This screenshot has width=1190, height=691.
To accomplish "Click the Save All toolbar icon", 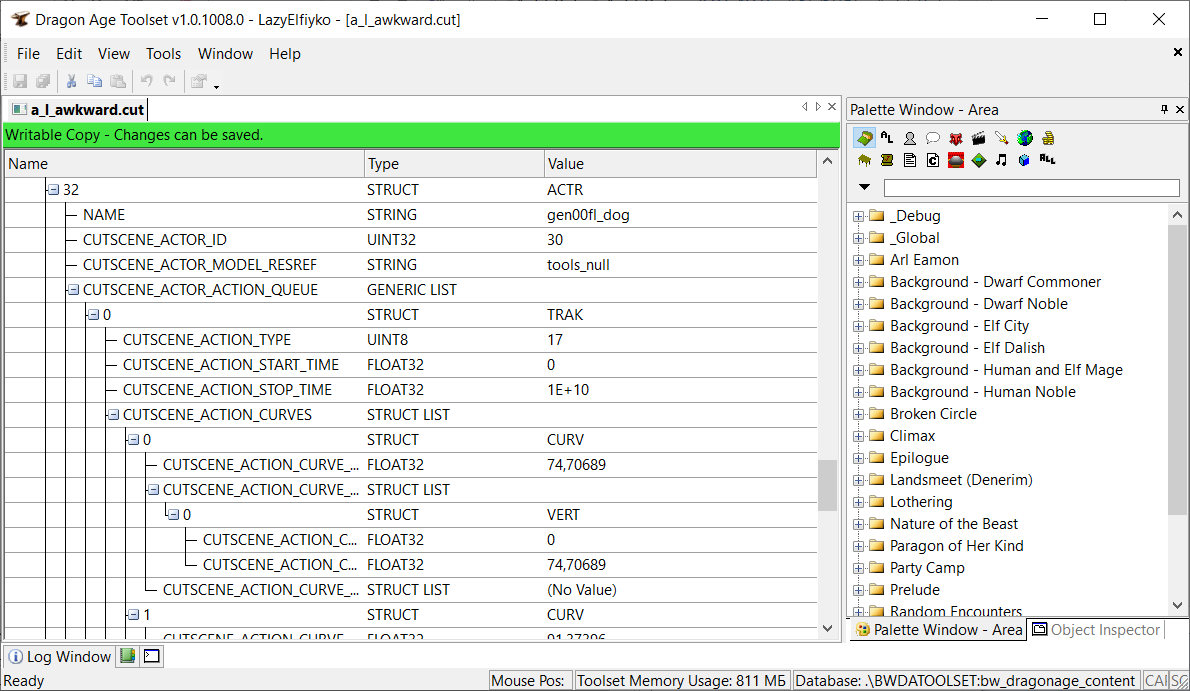I will [43, 81].
